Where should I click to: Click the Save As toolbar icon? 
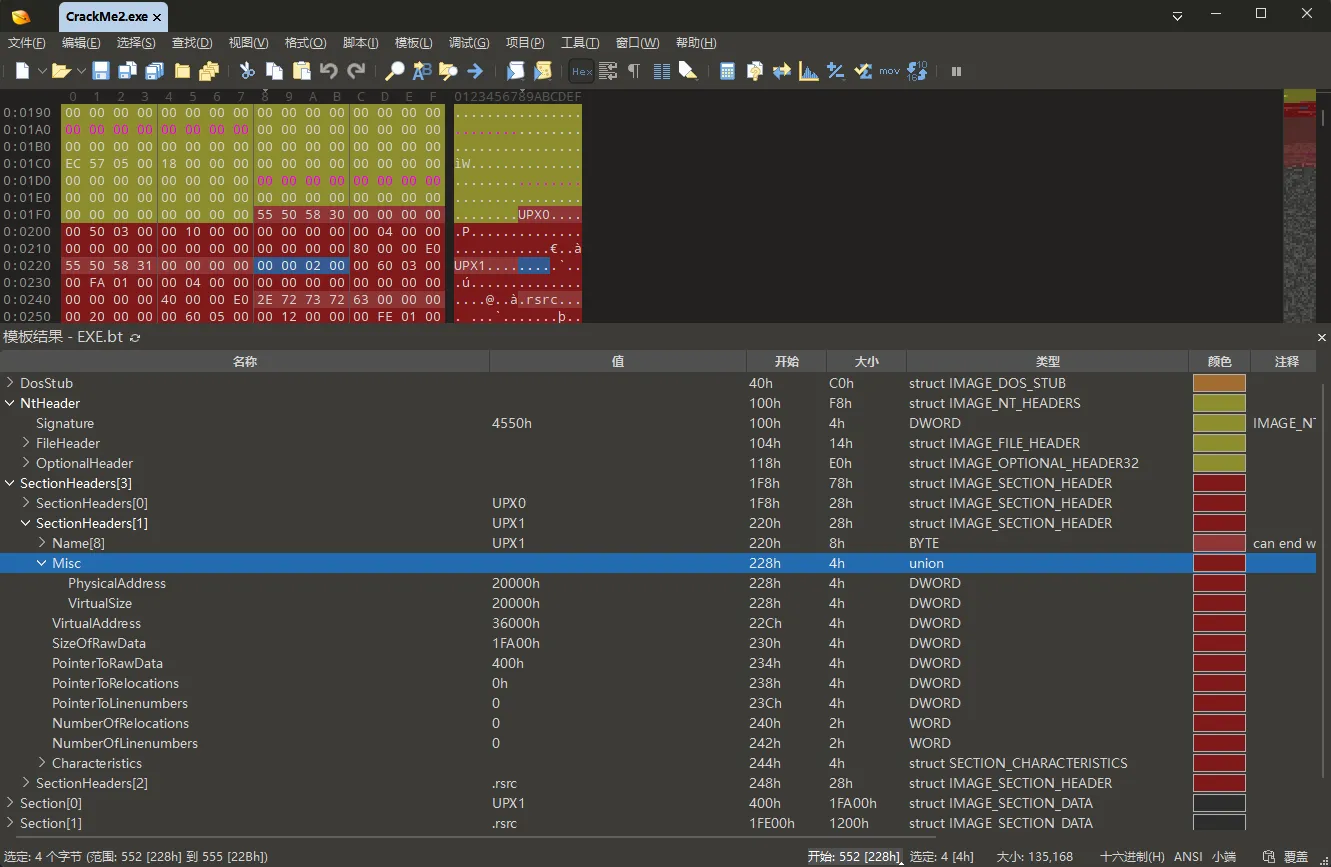point(127,71)
